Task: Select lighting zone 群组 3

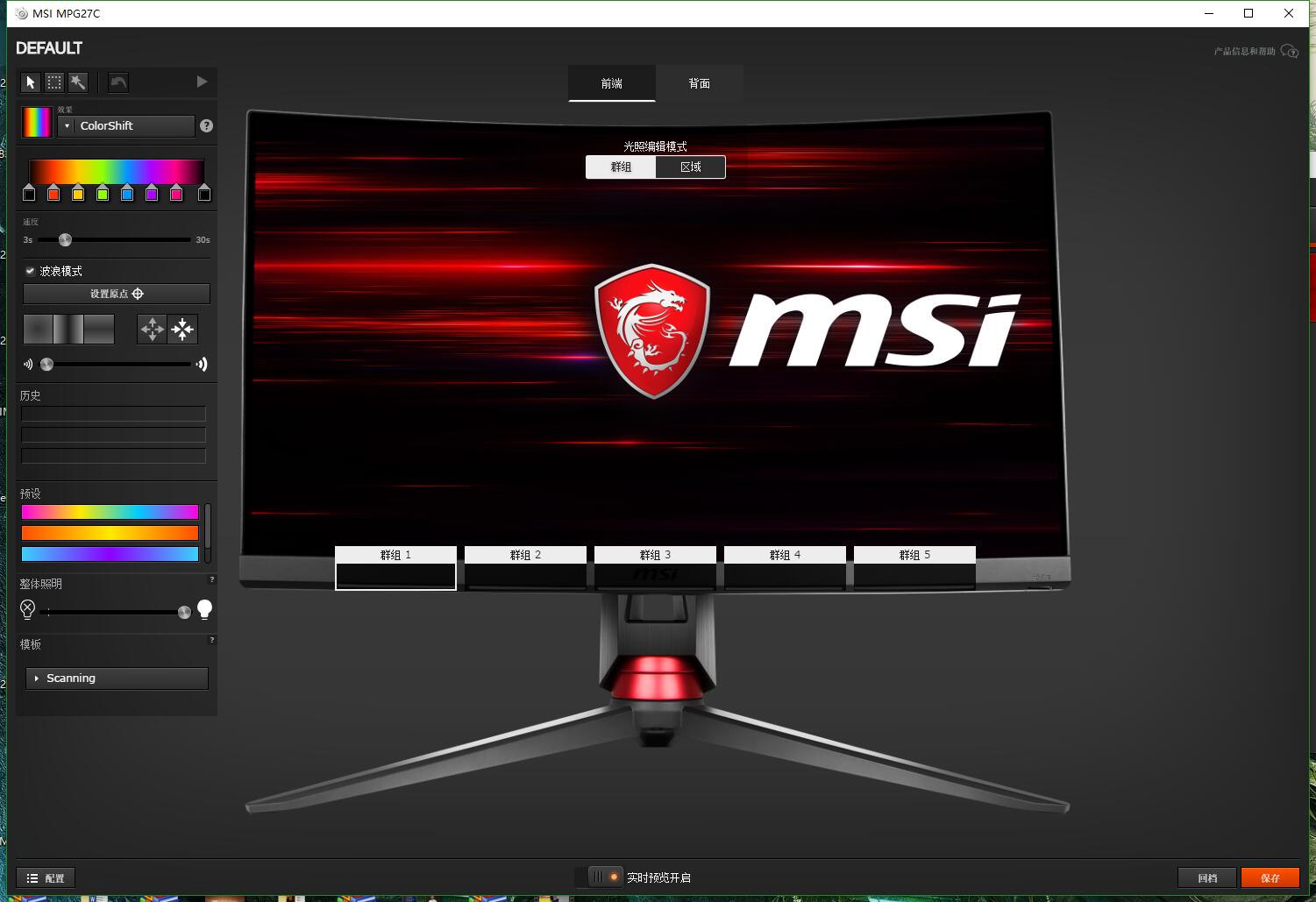Action: pyautogui.click(x=655, y=567)
